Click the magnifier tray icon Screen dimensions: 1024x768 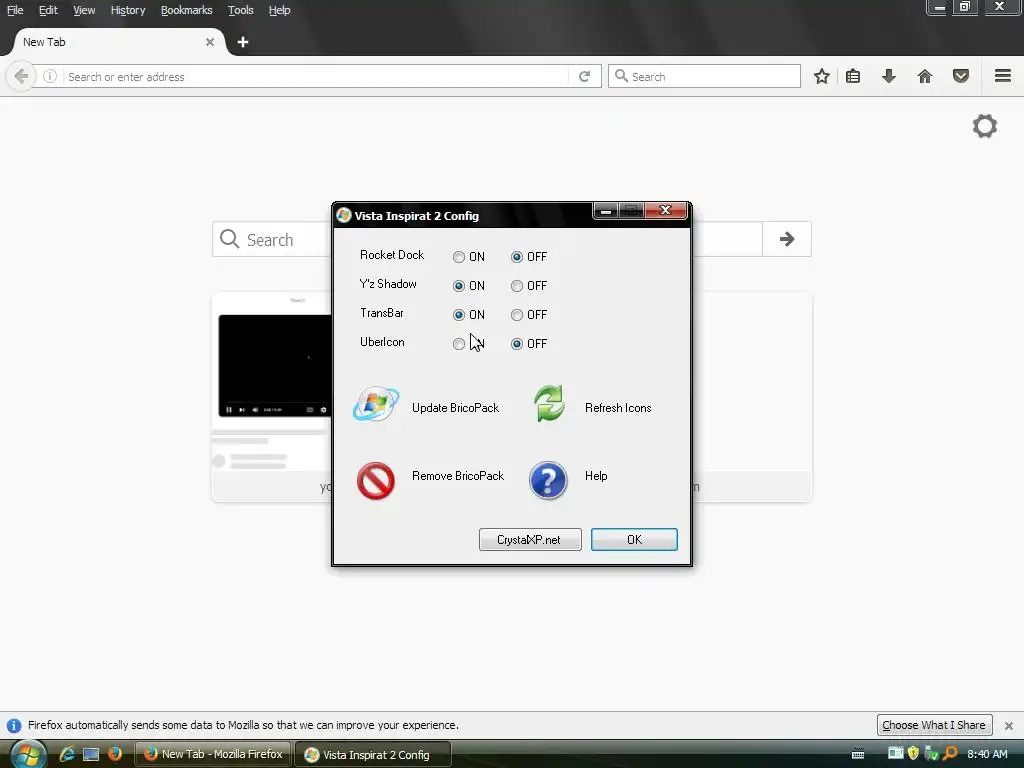coord(950,754)
